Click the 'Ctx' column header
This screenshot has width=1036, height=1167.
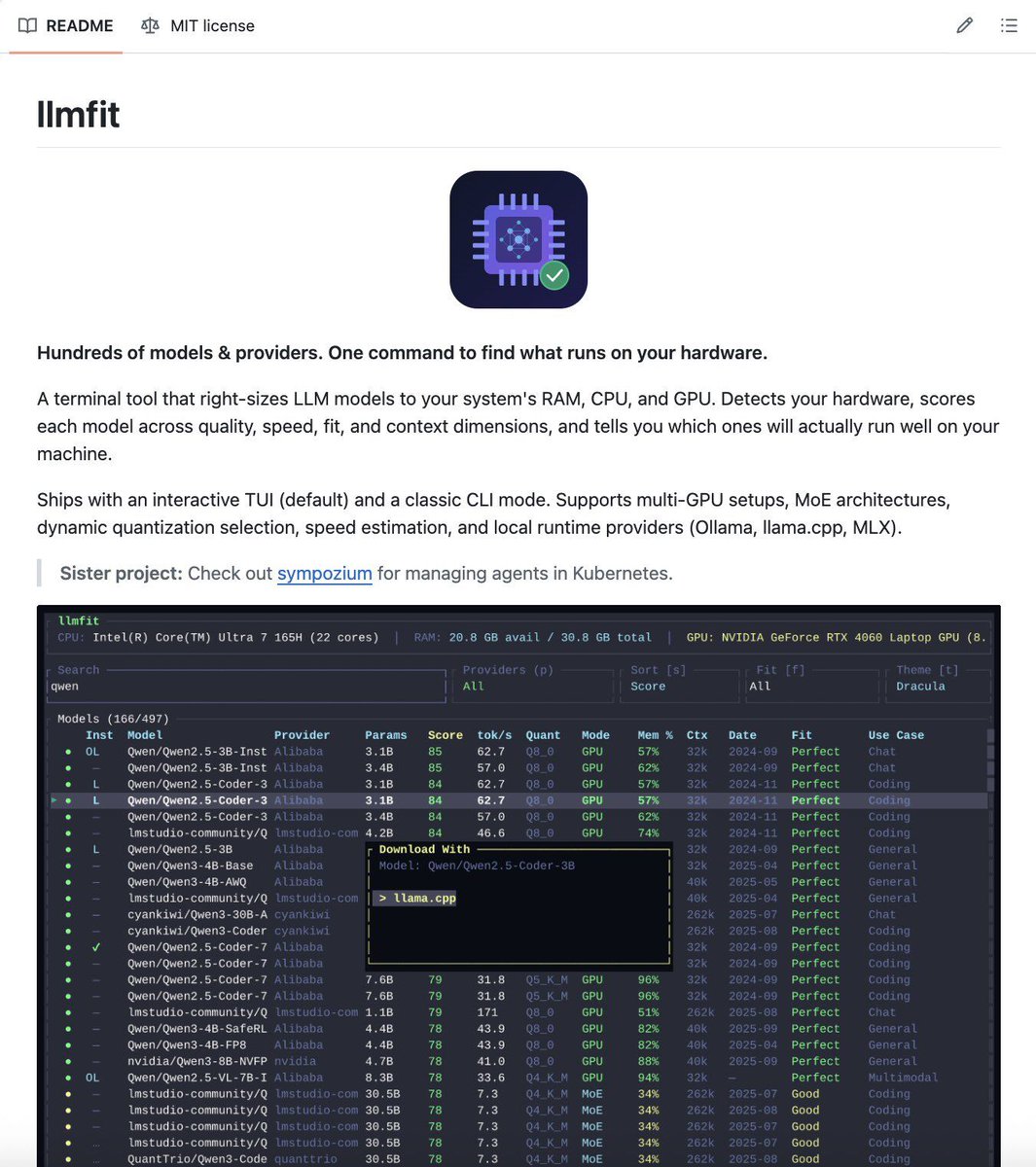coord(697,735)
